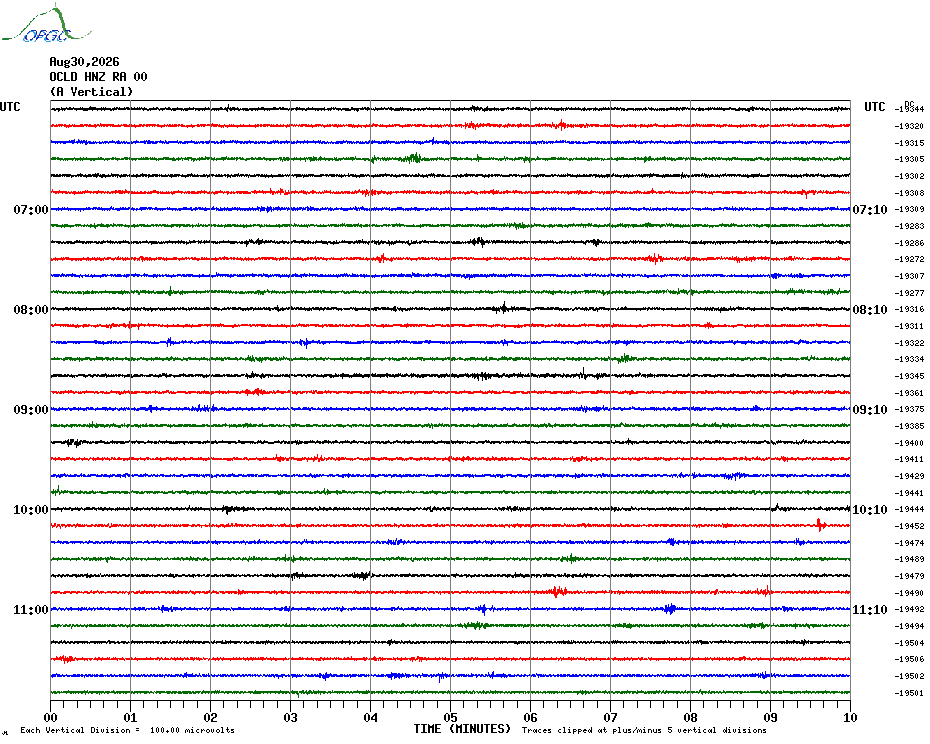This screenshot has height=744, width=930.
Task: Click DC offset value '-19334'
Action: click(909, 360)
